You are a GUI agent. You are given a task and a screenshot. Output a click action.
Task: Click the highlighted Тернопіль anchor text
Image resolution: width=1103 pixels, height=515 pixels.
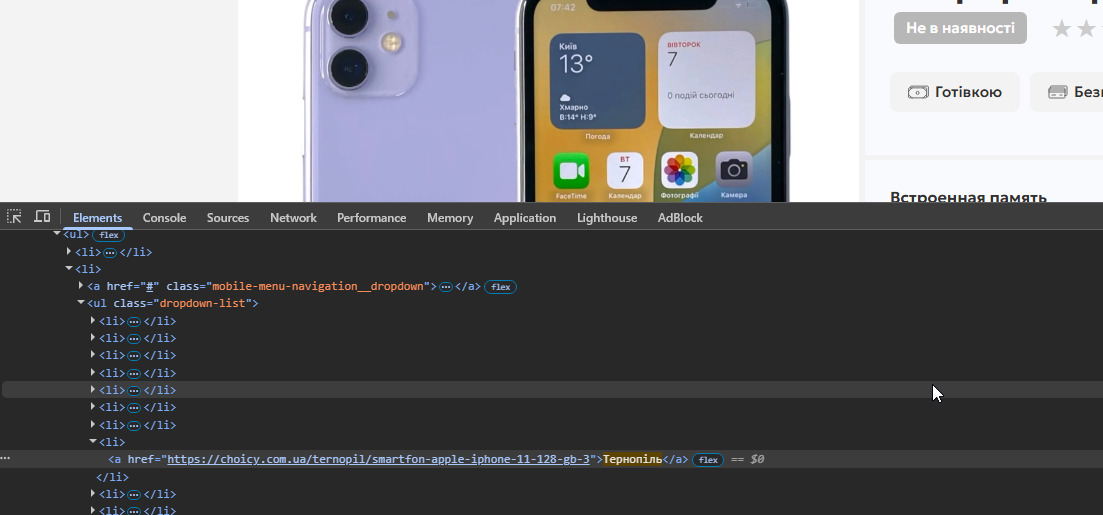tap(632, 459)
